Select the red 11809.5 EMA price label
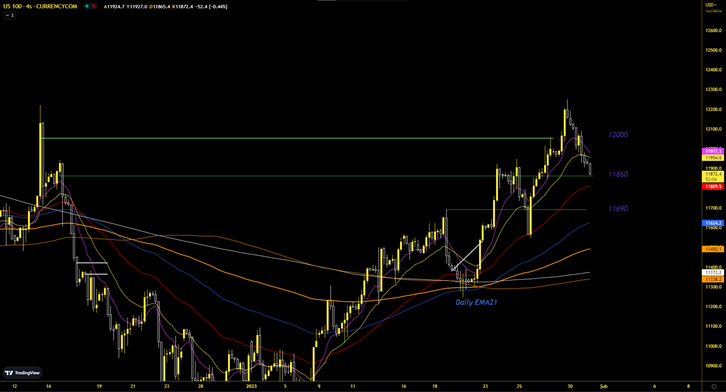 713,187
